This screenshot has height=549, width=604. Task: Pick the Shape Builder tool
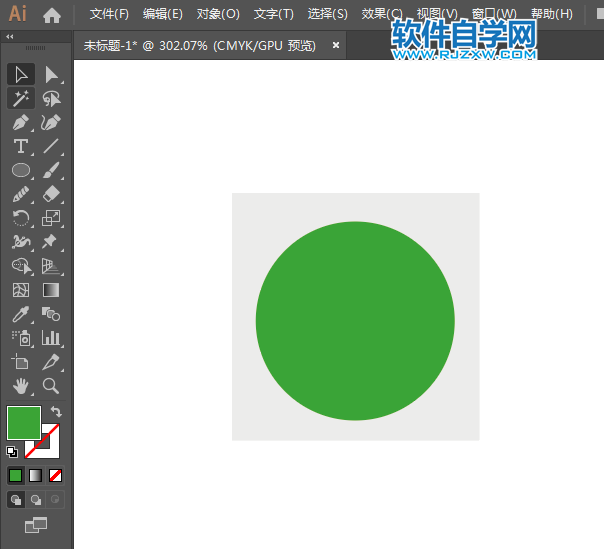[21, 266]
